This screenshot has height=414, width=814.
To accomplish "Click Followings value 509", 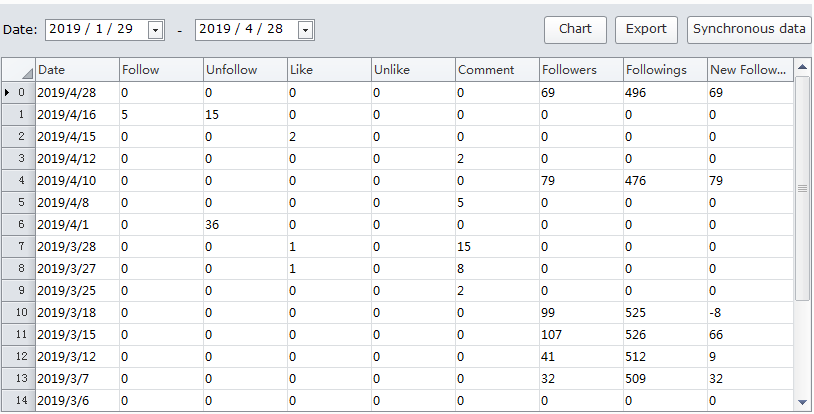I will pos(666,378).
